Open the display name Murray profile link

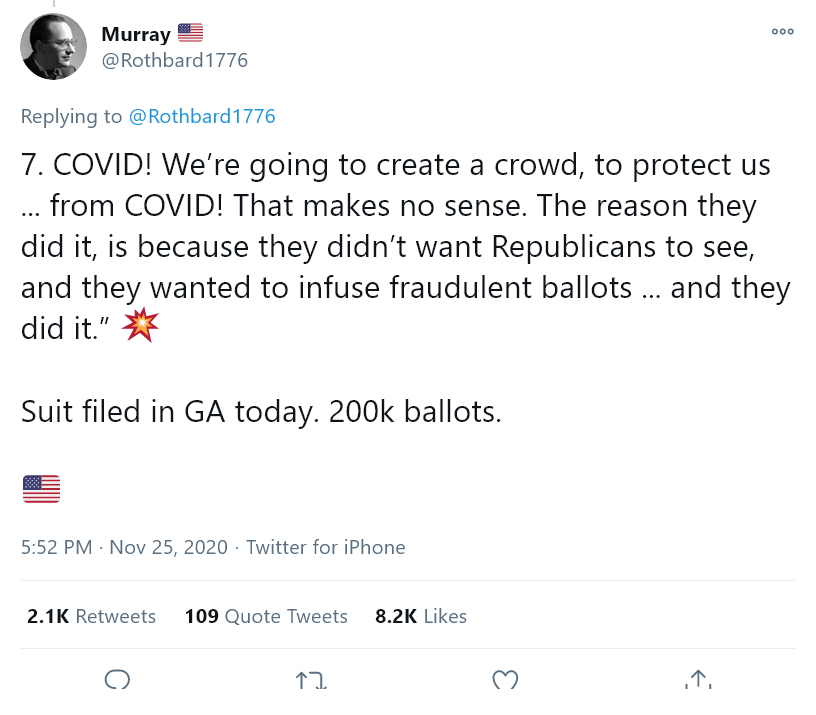tap(135, 34)
